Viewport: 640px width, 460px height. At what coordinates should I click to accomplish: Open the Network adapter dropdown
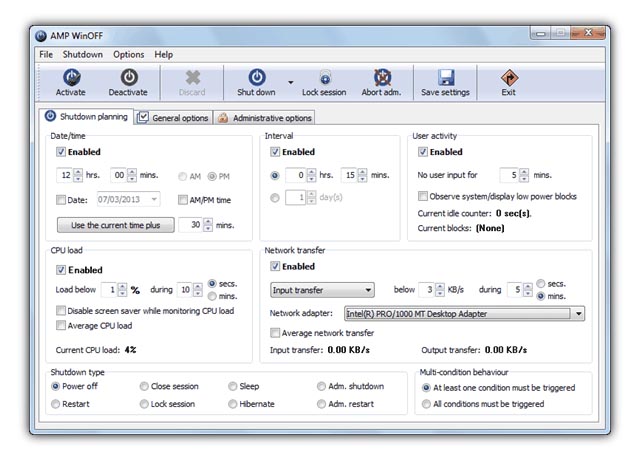pyautogui.click(x=464, y=313)
